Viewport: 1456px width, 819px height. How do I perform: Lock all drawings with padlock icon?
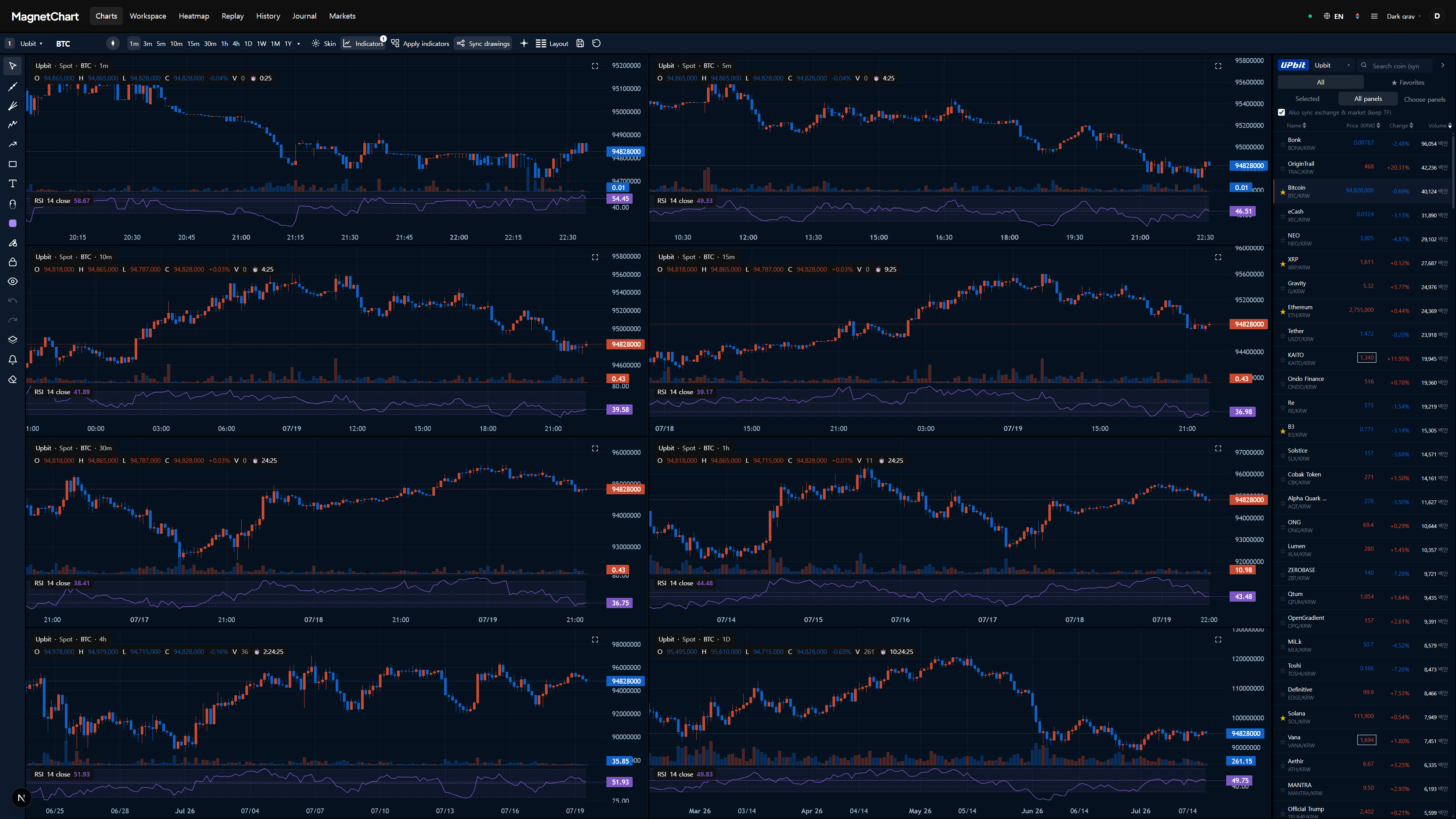[x=13, y=262]
